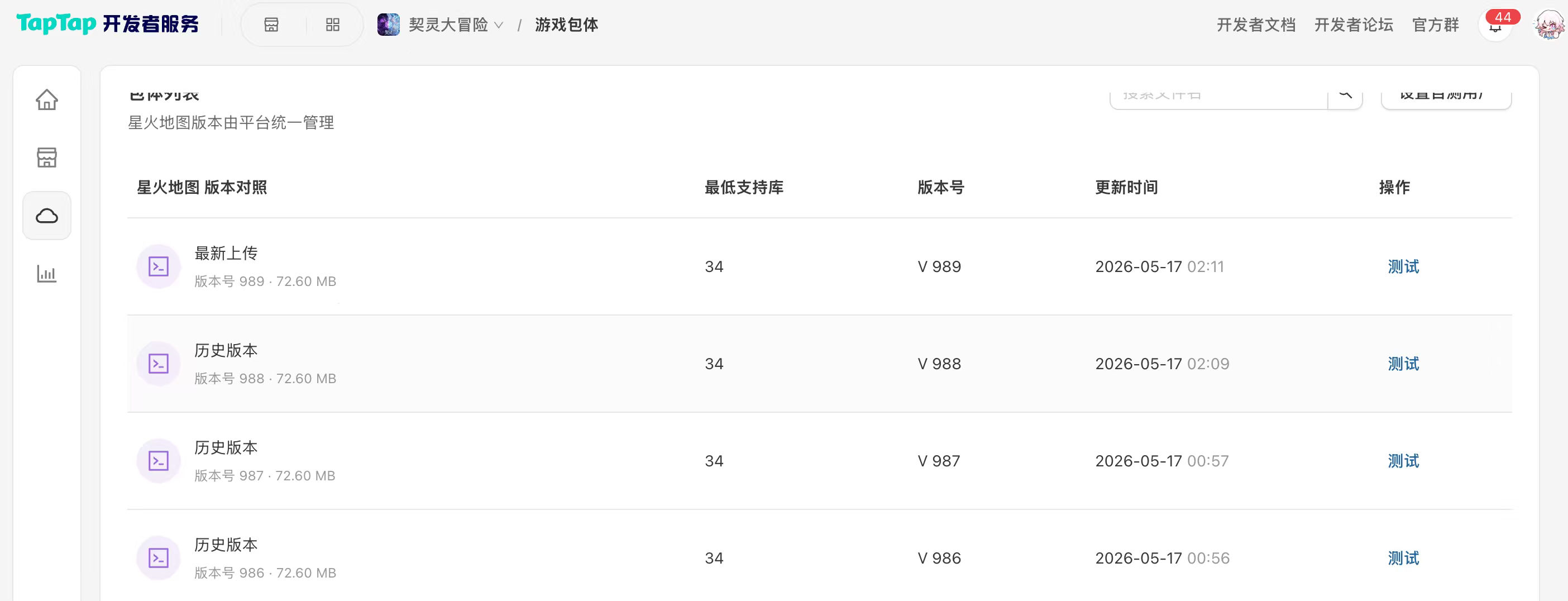This screenshot has width=1568, height=601.
Task: Click the storefront icon in header
Action: click(x=271, y=25)
